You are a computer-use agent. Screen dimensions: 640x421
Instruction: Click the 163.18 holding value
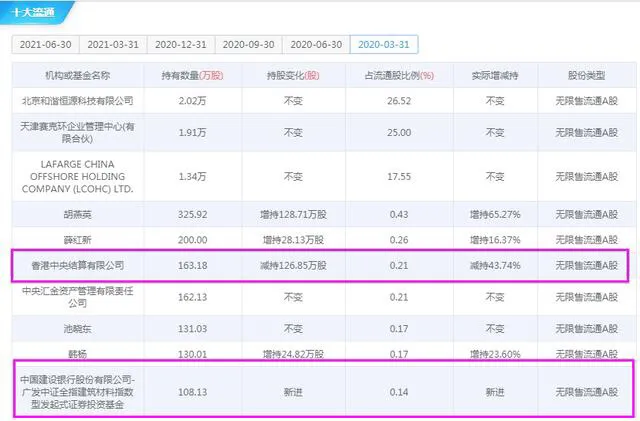click(x=192, y=265)
